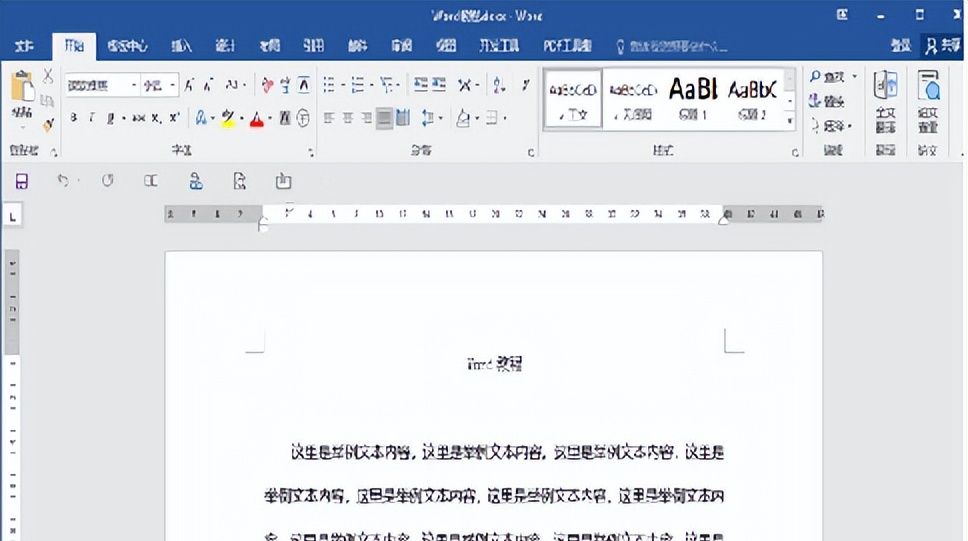Screen dimensions: 968x541
Task: Click the last quick access toolbar icon
Action: [283, 181]
